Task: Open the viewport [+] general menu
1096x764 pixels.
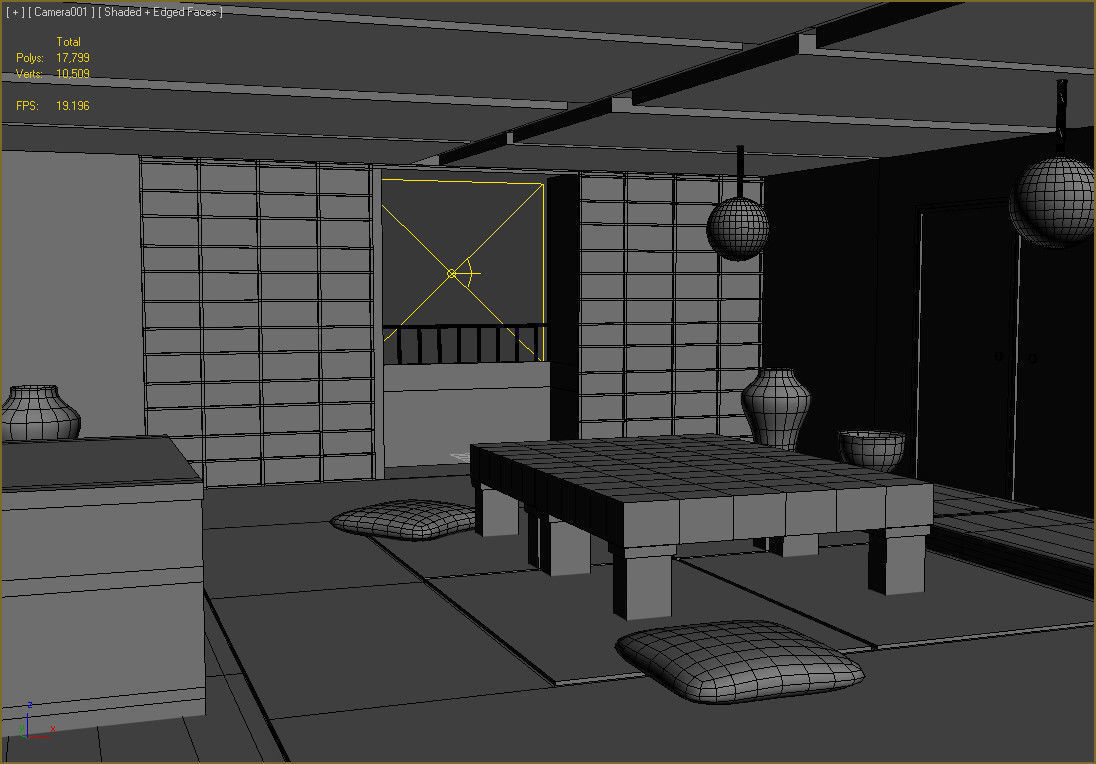Action: click(x=15, y=12)
